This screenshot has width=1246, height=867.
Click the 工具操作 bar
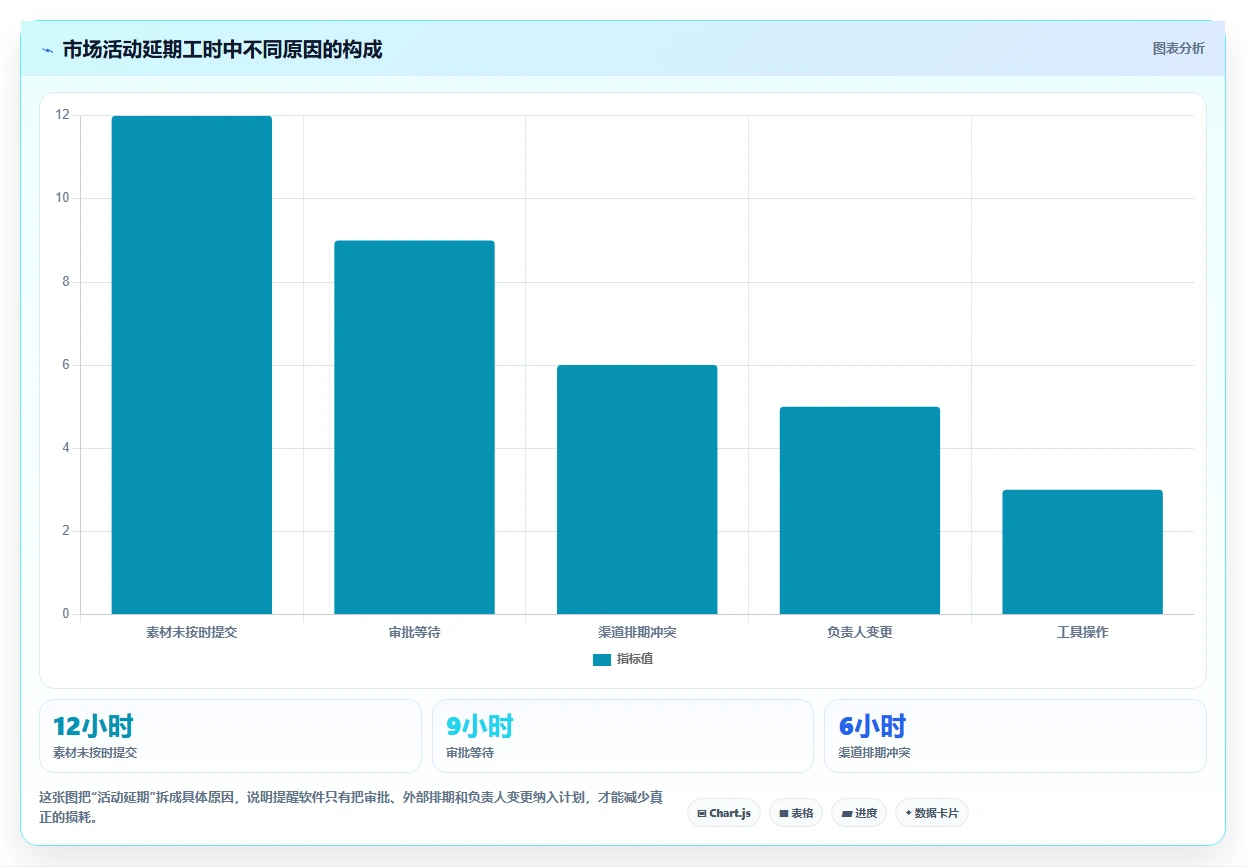1082,552
